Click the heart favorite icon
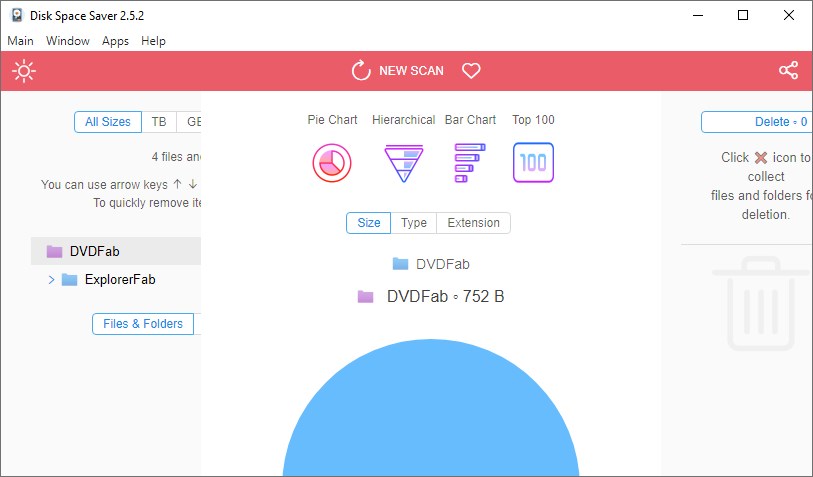The width and height of the screenshot is (813, 477). pos(471,71)
